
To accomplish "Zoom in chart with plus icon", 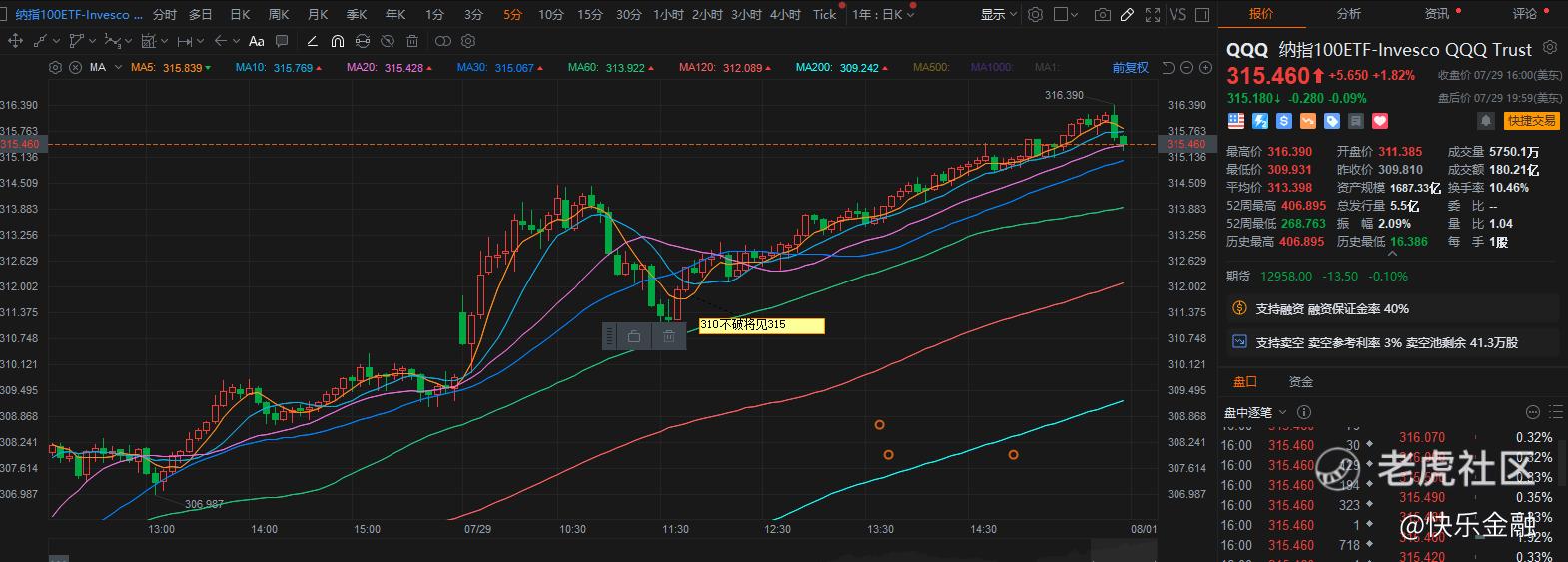I will 1205,67.
